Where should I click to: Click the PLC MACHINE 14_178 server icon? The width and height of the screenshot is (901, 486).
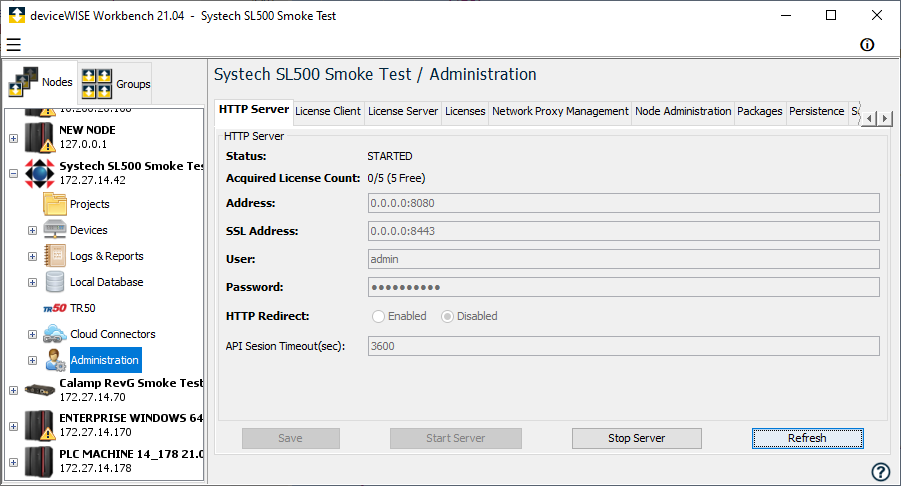click(40, 462)
